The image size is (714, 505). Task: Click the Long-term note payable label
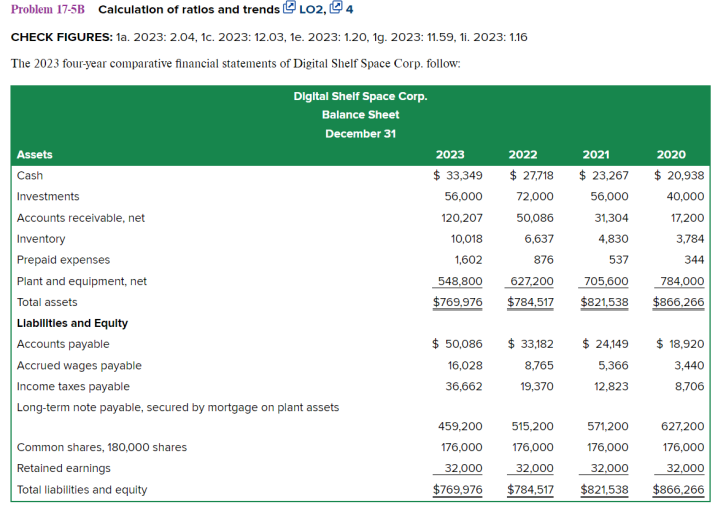tap(178, 408)
